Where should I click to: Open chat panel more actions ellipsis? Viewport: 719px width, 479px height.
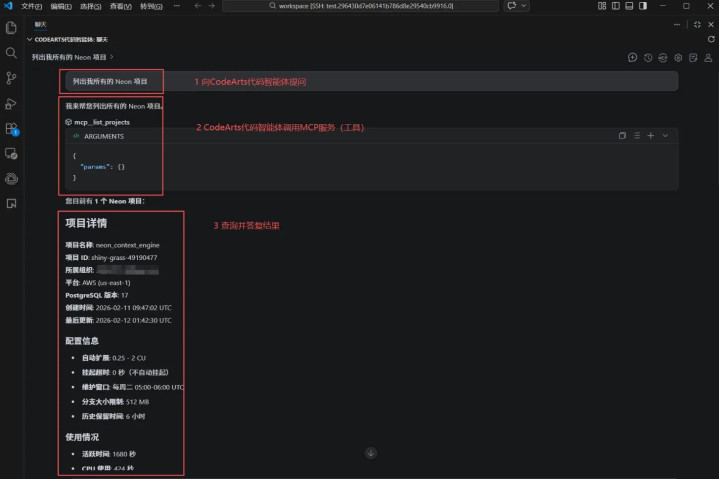coord(677,25)
